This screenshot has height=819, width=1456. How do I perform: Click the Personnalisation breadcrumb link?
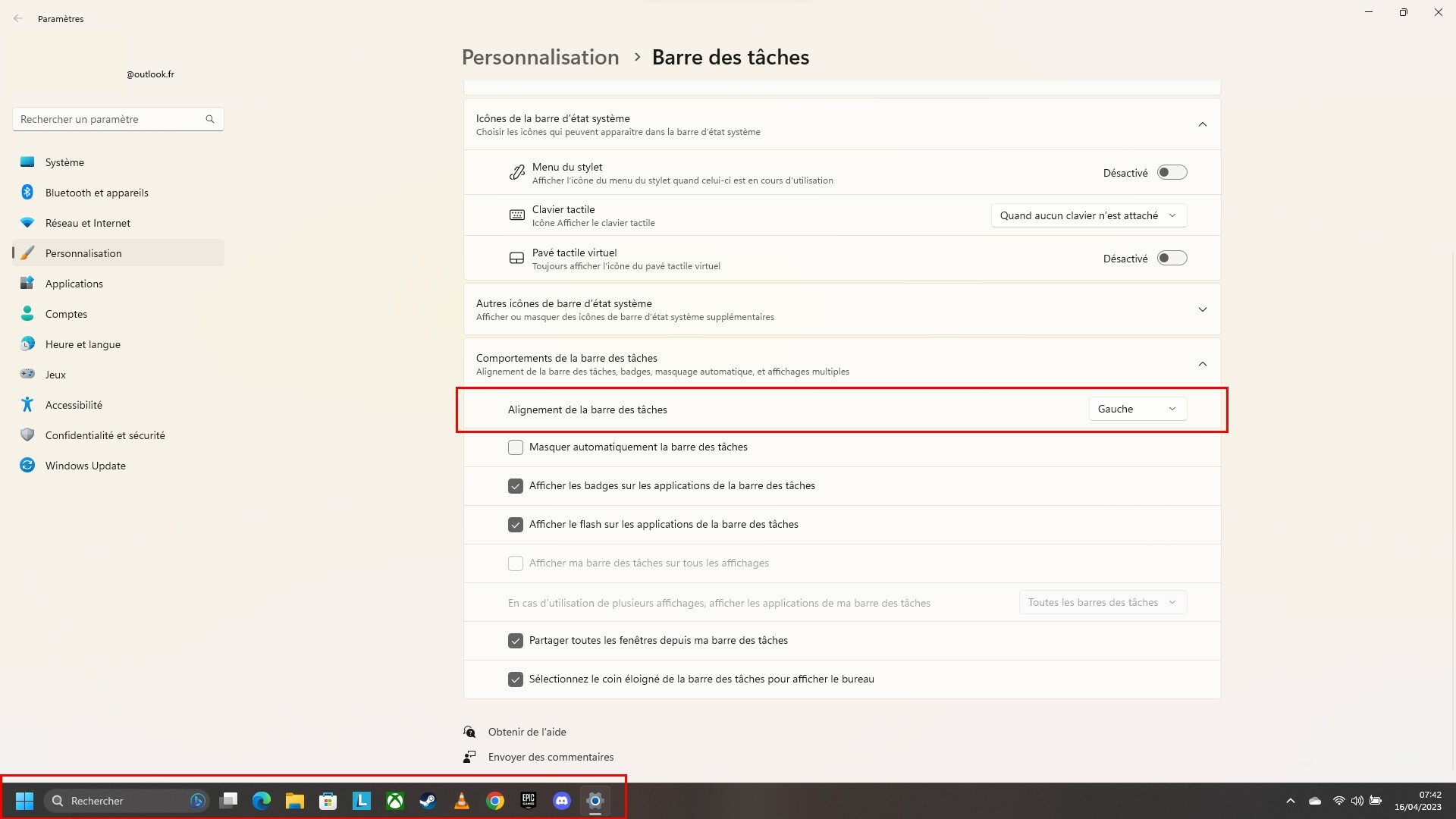tap(540, 58)
